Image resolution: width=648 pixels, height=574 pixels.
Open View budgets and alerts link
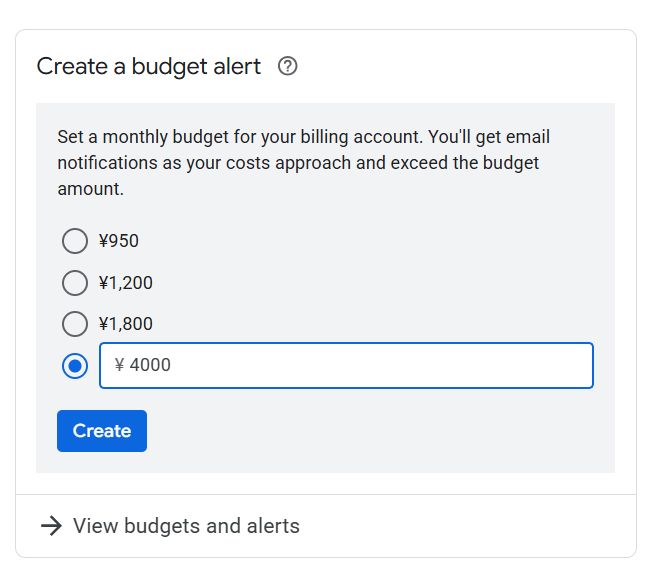click(186, 526)
